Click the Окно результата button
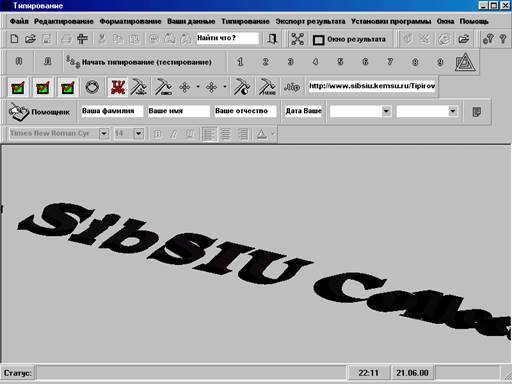 point(349,39)
